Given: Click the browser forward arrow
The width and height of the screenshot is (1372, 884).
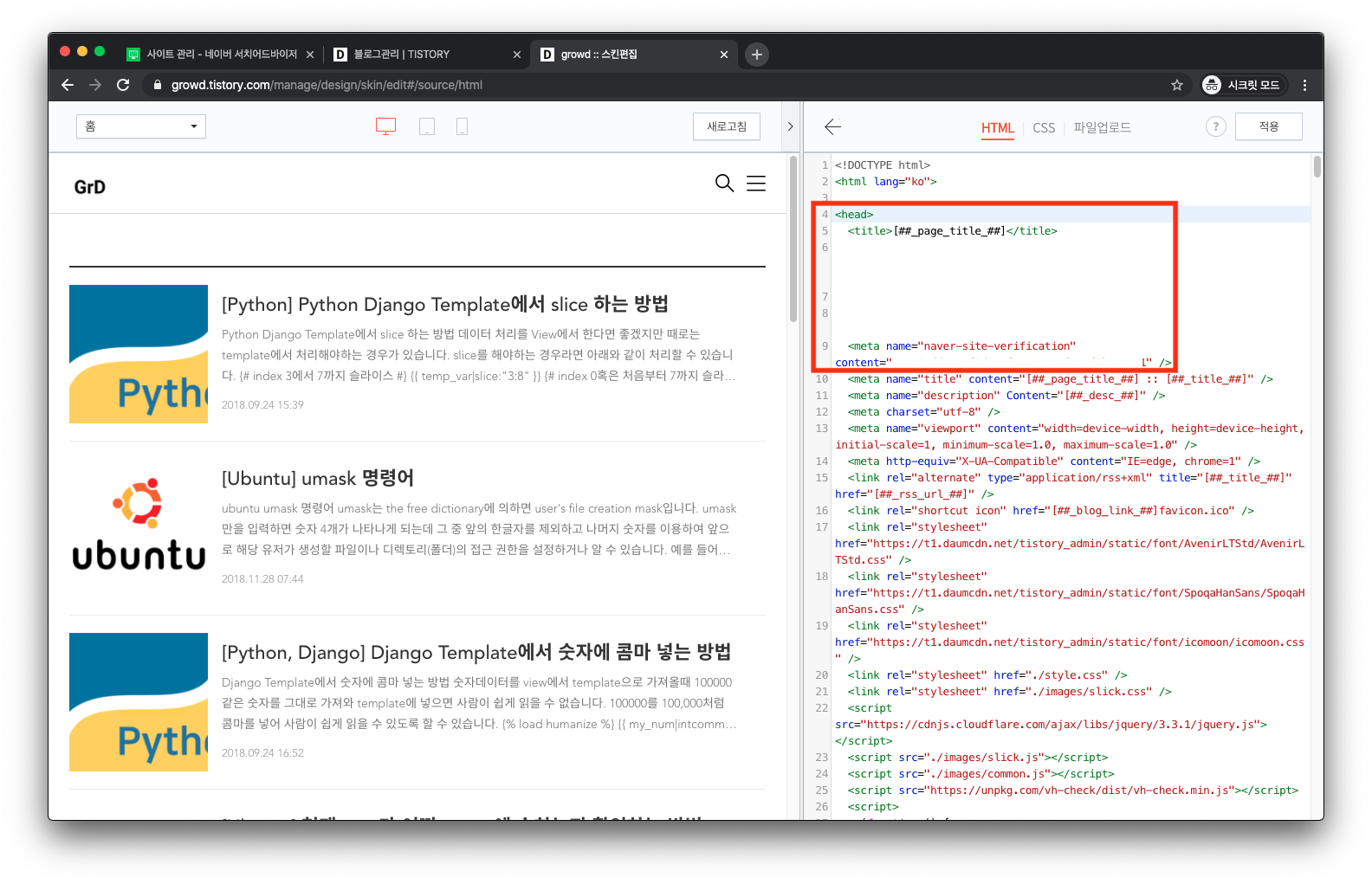Looking at the screenshot, I should point(95,85).
